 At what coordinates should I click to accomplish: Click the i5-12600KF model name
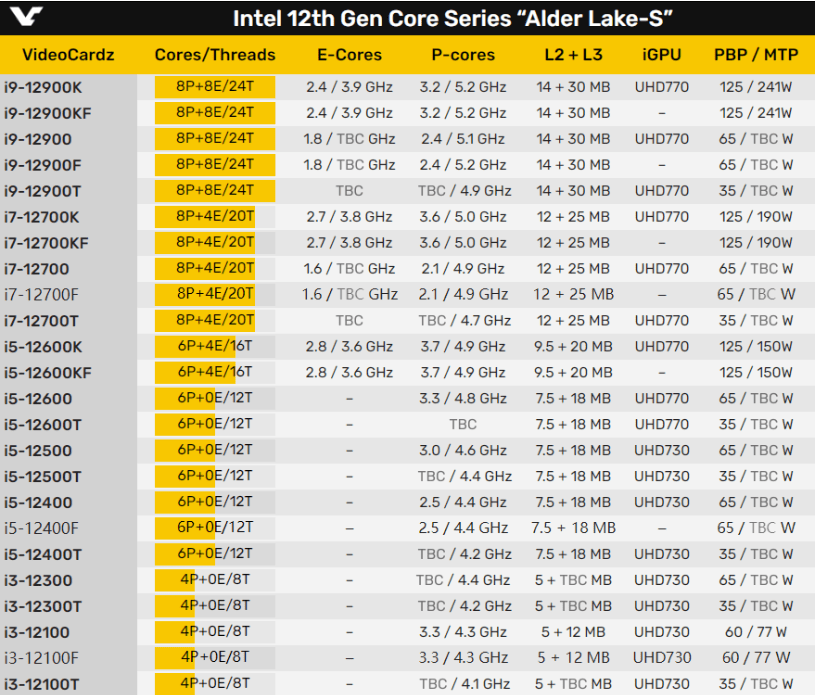point(47,373)
